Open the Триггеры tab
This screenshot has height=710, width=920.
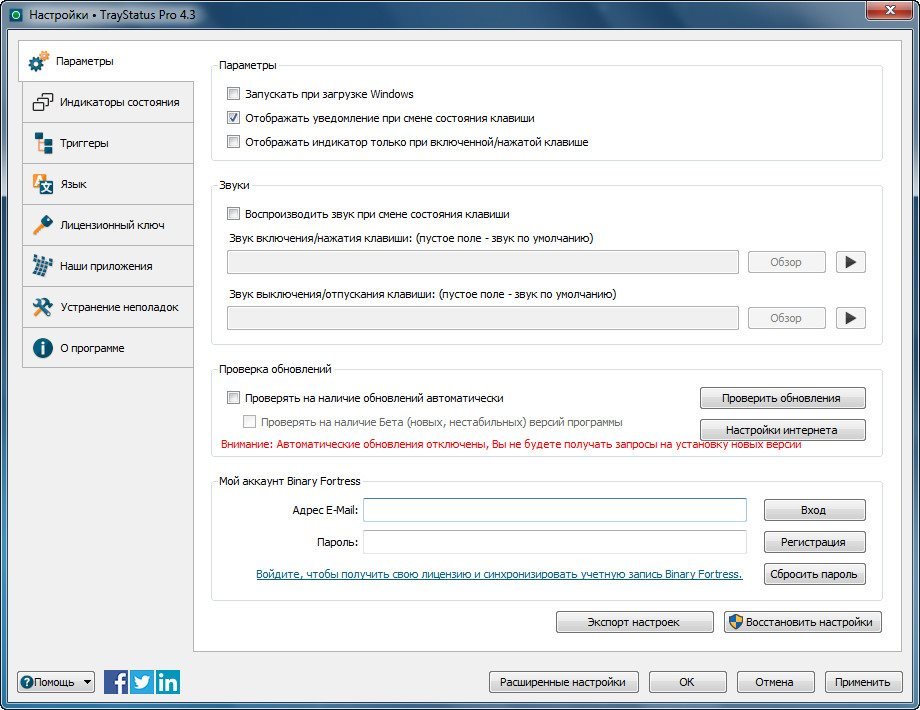(x=108, y=143)
